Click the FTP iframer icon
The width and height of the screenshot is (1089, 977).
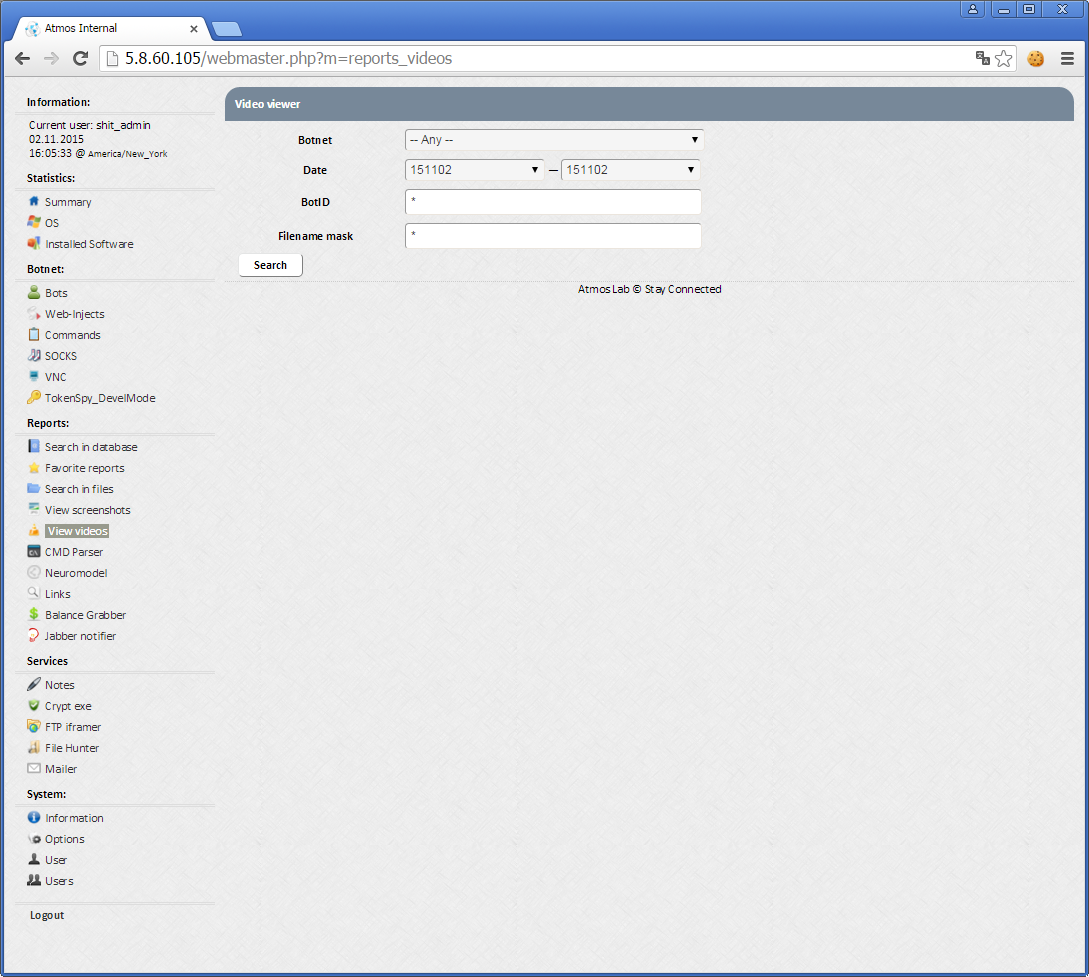point(33,726)
